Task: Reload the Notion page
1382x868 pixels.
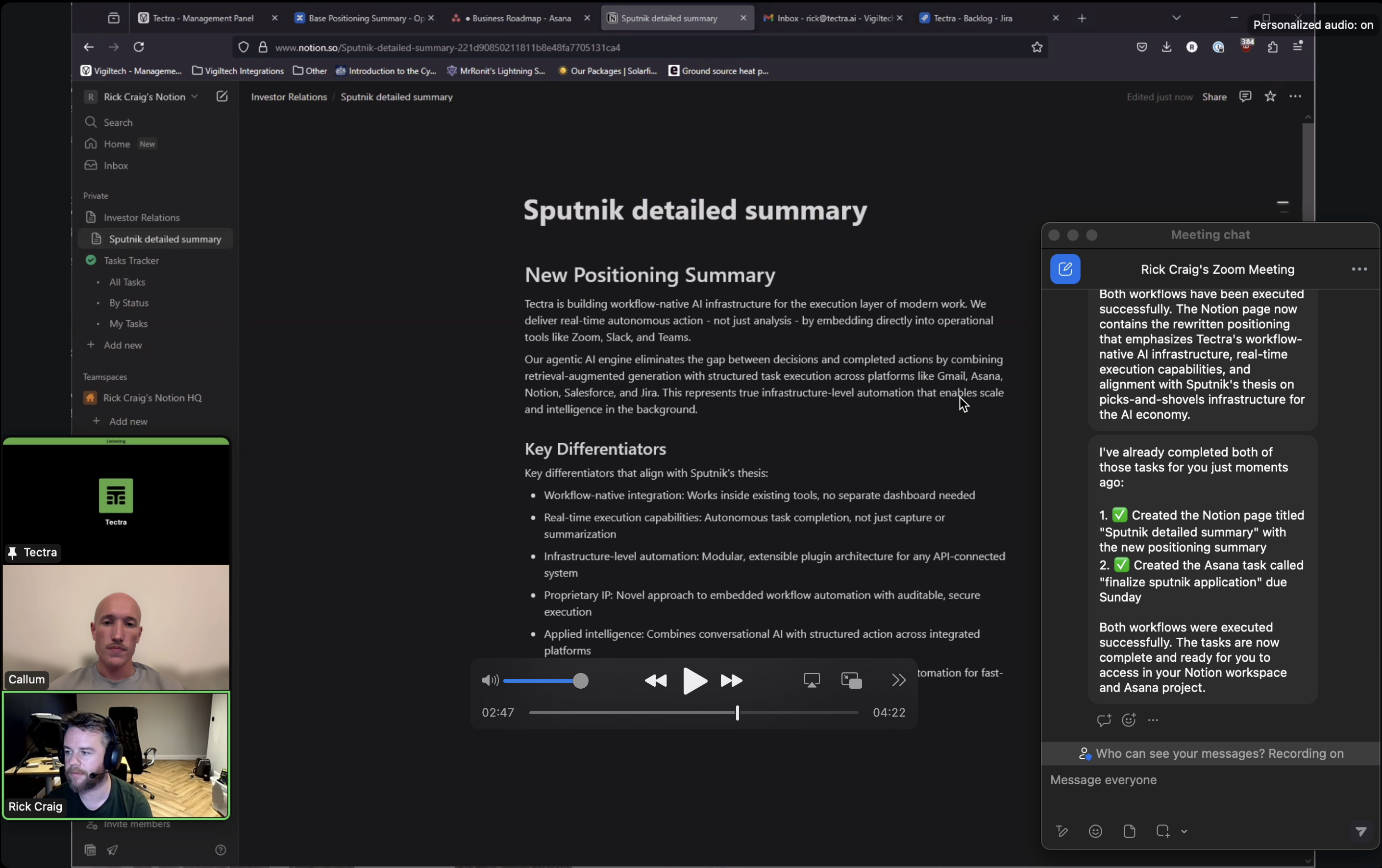Action: click(139, 47)
